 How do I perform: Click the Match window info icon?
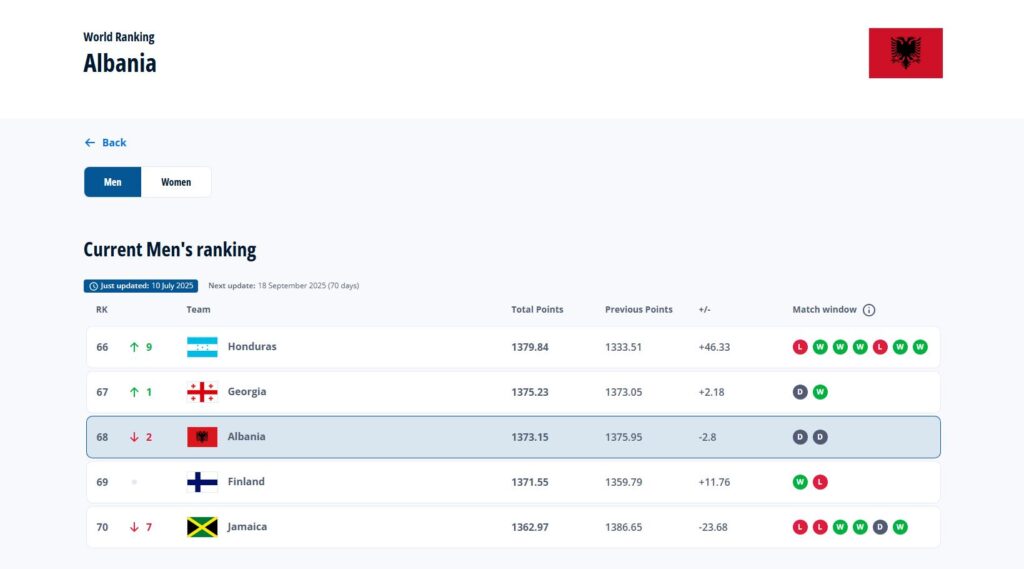869,310
